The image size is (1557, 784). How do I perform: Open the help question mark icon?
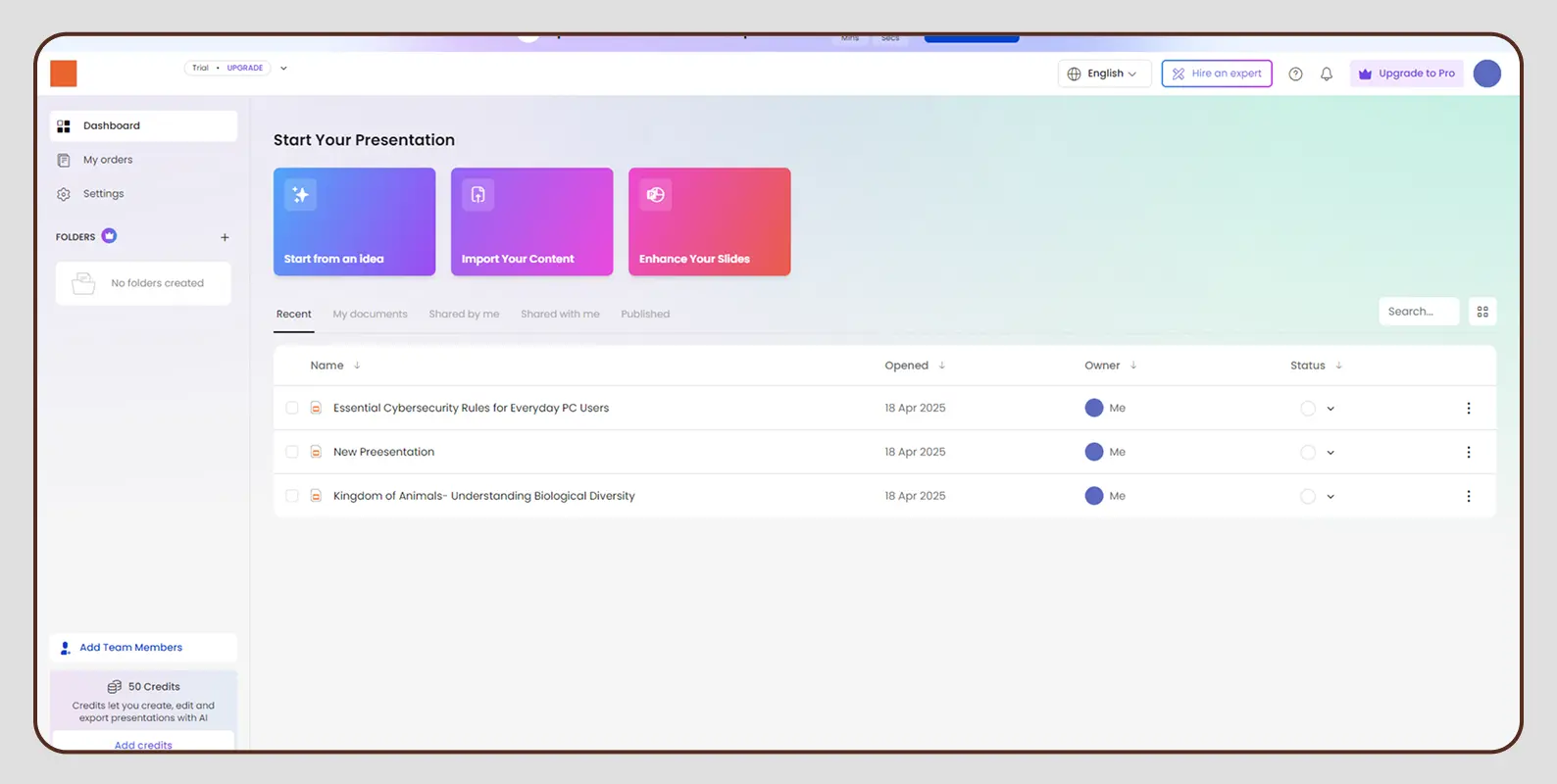point(1295,74)
